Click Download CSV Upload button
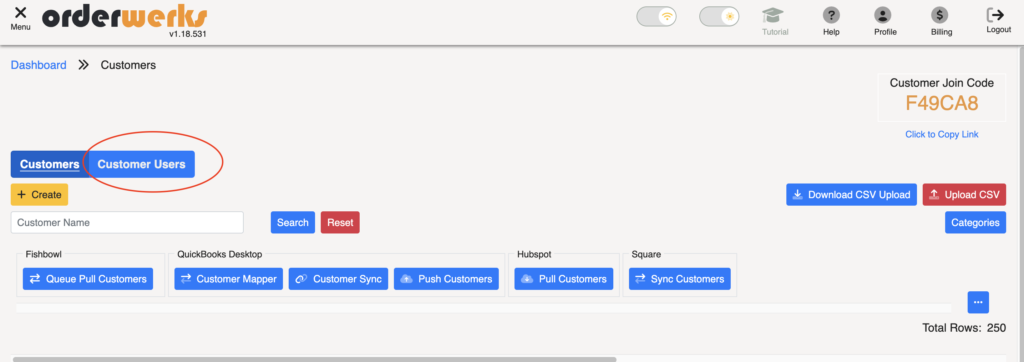The width and height of the screenshot is (1024, 362). (852, 195)
